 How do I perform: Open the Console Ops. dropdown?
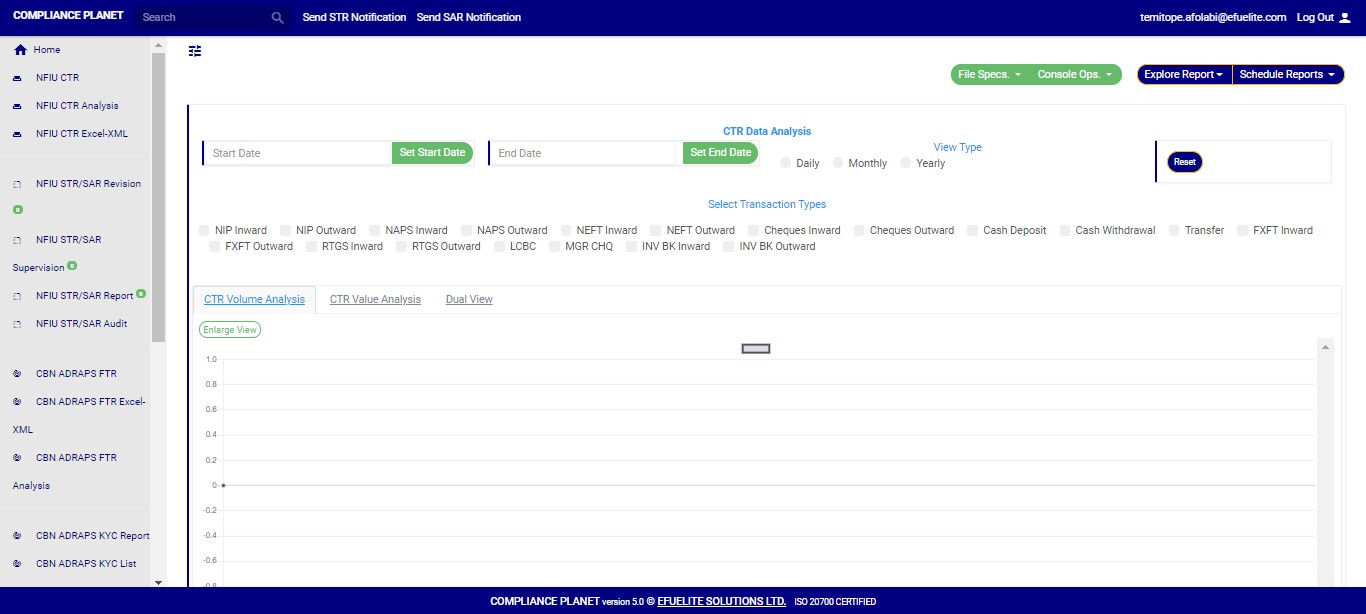(1074, 75)
